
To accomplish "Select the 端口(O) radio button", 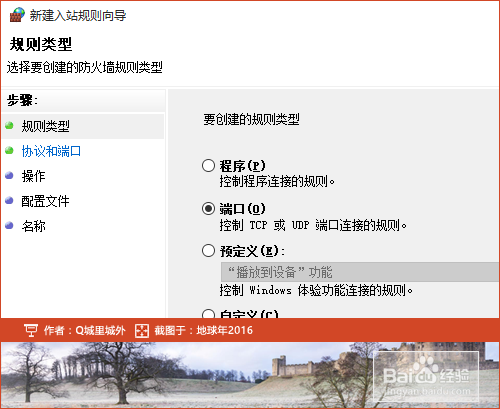I will click(x=208, y=209).
